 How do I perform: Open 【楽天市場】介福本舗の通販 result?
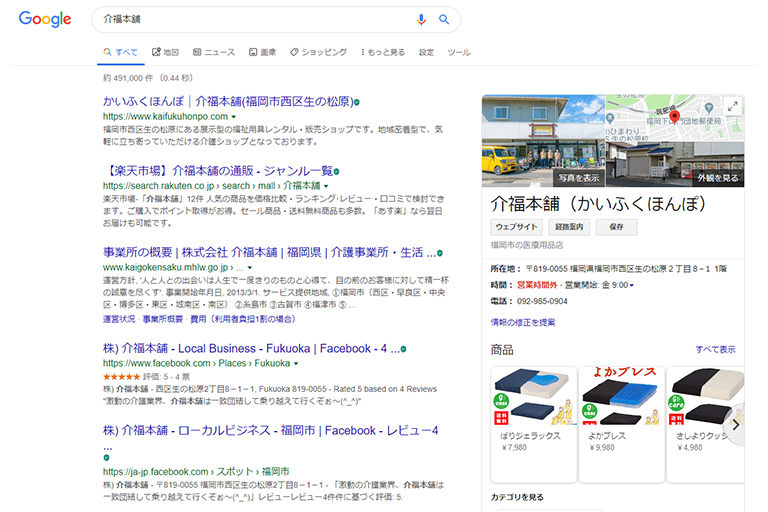217,171
